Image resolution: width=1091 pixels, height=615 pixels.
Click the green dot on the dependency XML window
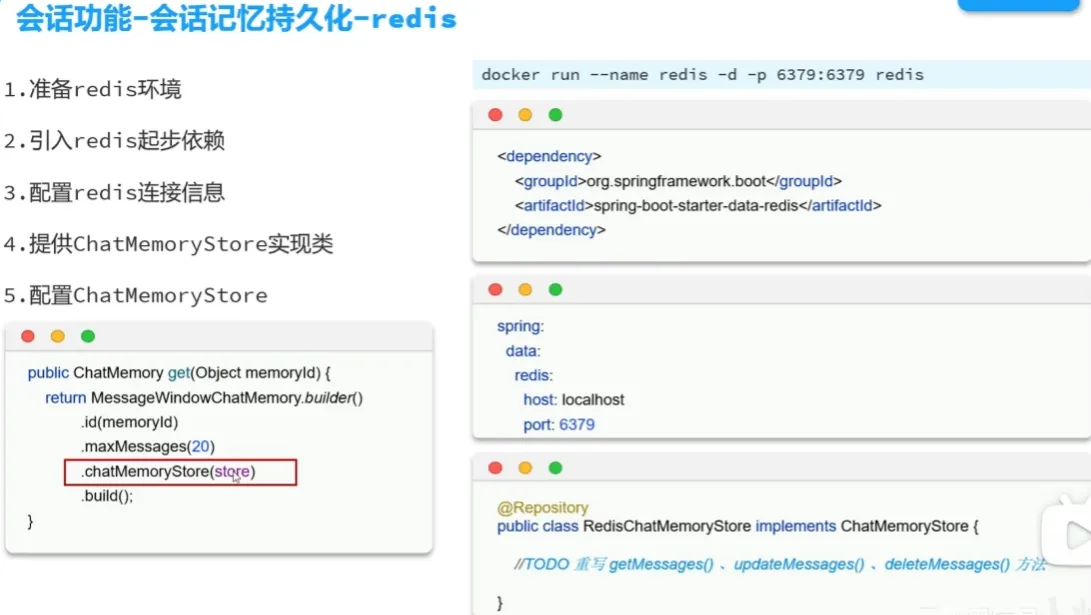555,115
